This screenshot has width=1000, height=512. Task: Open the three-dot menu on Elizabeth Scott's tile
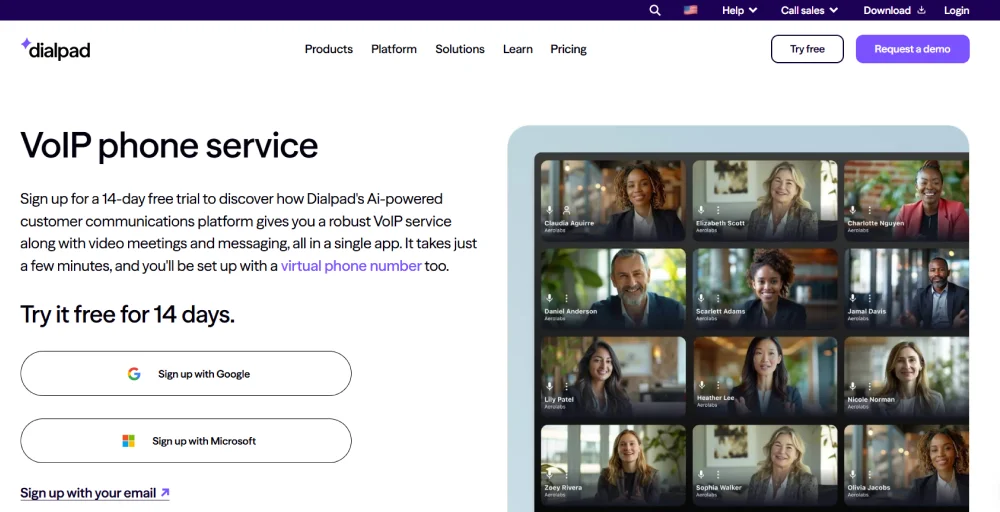(x=718, y=210)
